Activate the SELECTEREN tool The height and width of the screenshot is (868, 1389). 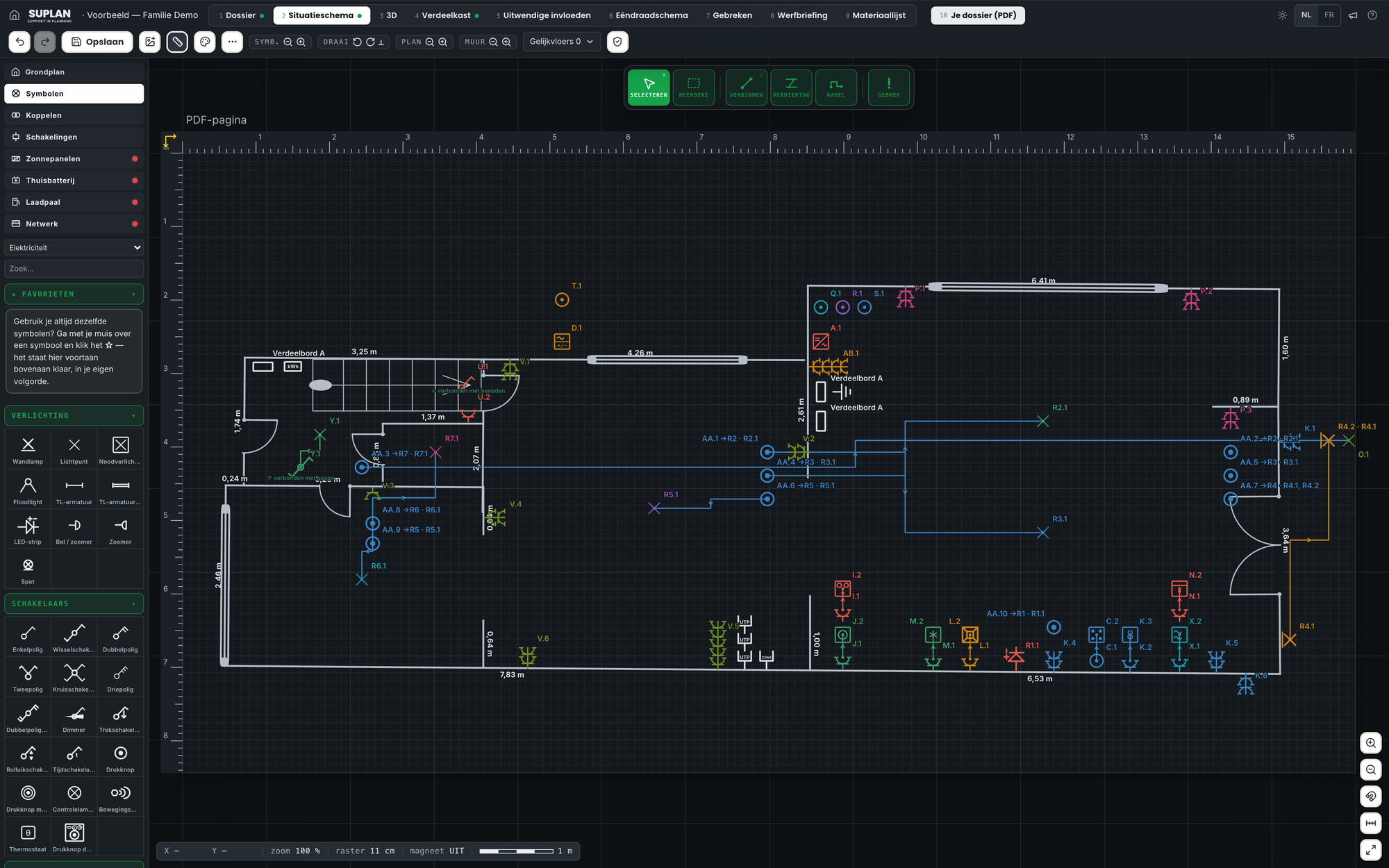click(649, 87)
